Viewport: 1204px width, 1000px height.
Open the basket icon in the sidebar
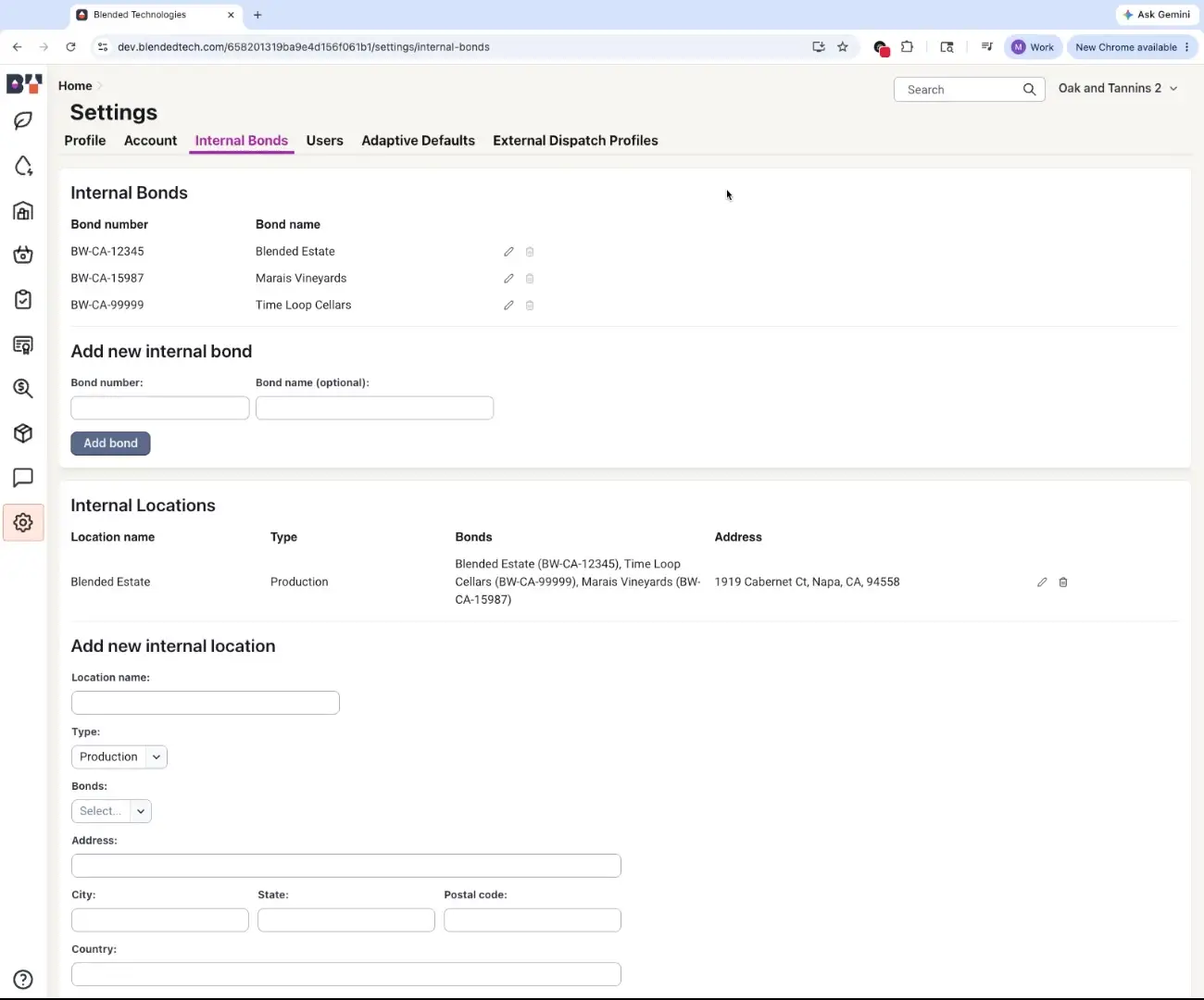pyautogui.click(x=23, y=255)
